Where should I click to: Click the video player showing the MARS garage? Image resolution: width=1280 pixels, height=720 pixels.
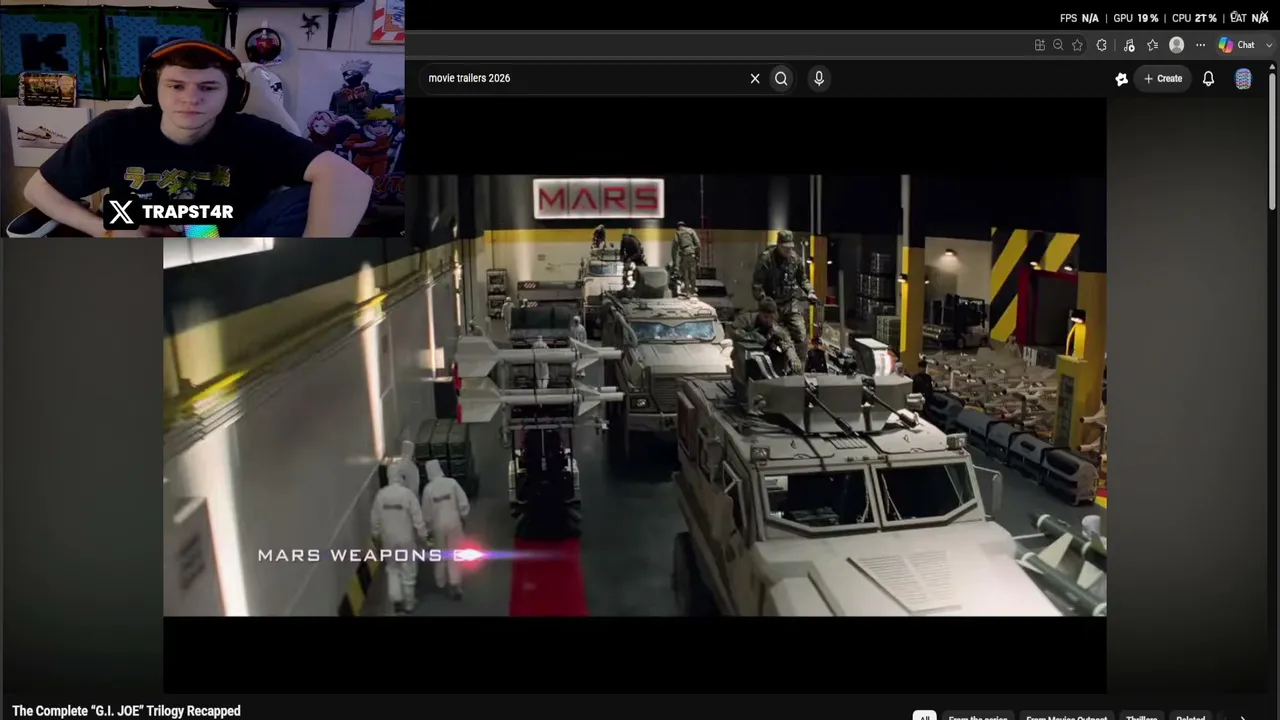coord(635,396)
